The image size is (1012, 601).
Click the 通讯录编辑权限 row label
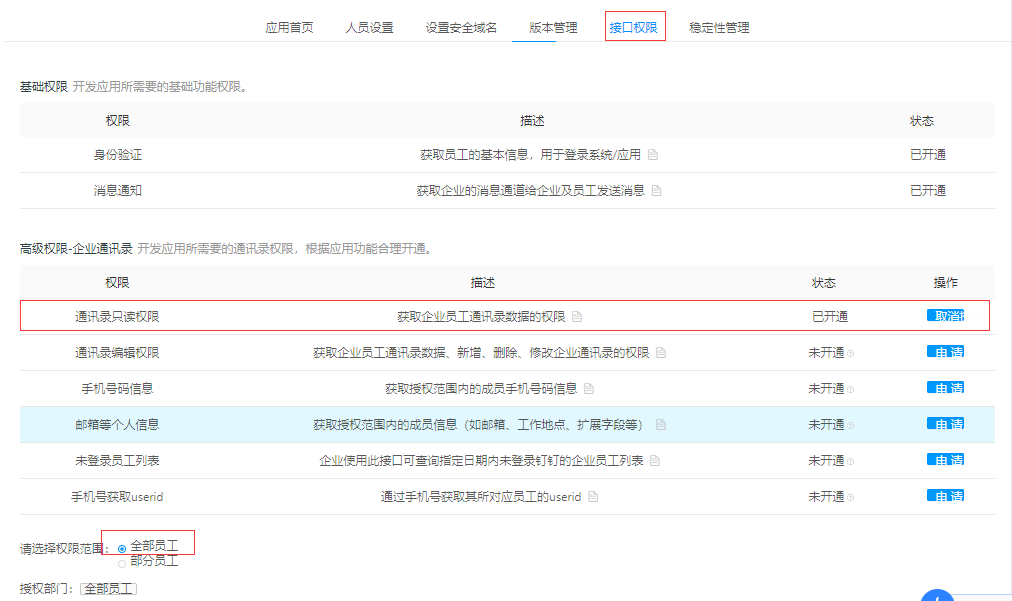point(117,352)
